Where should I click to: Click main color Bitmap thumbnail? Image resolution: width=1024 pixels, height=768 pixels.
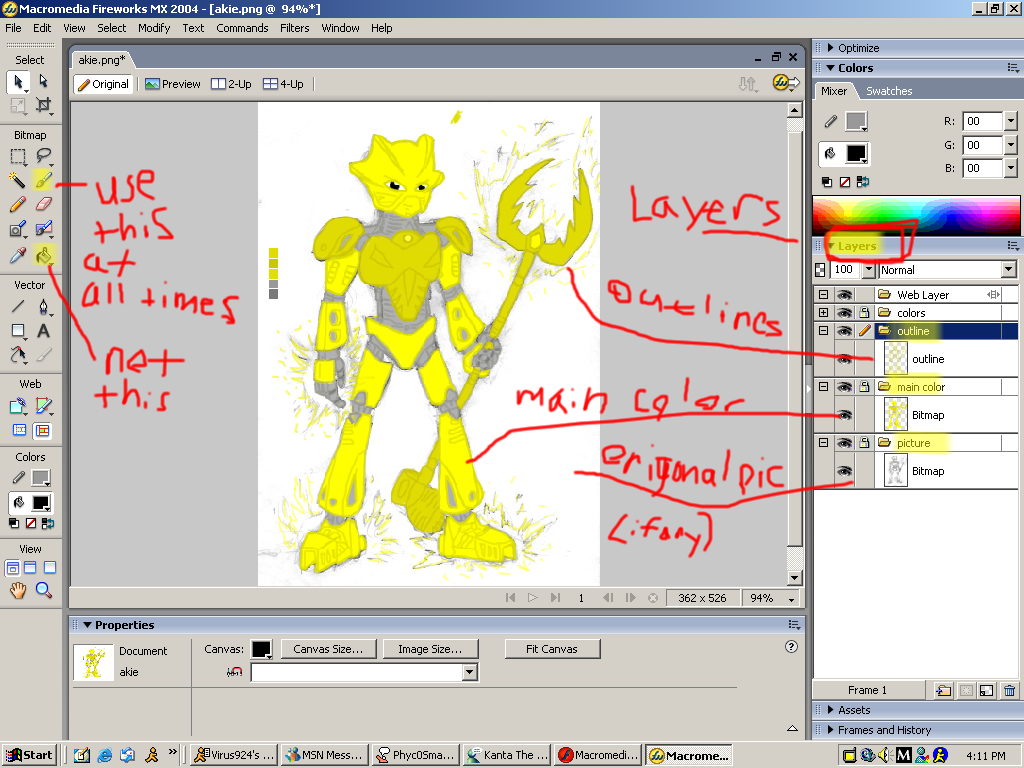coord(895,415)
